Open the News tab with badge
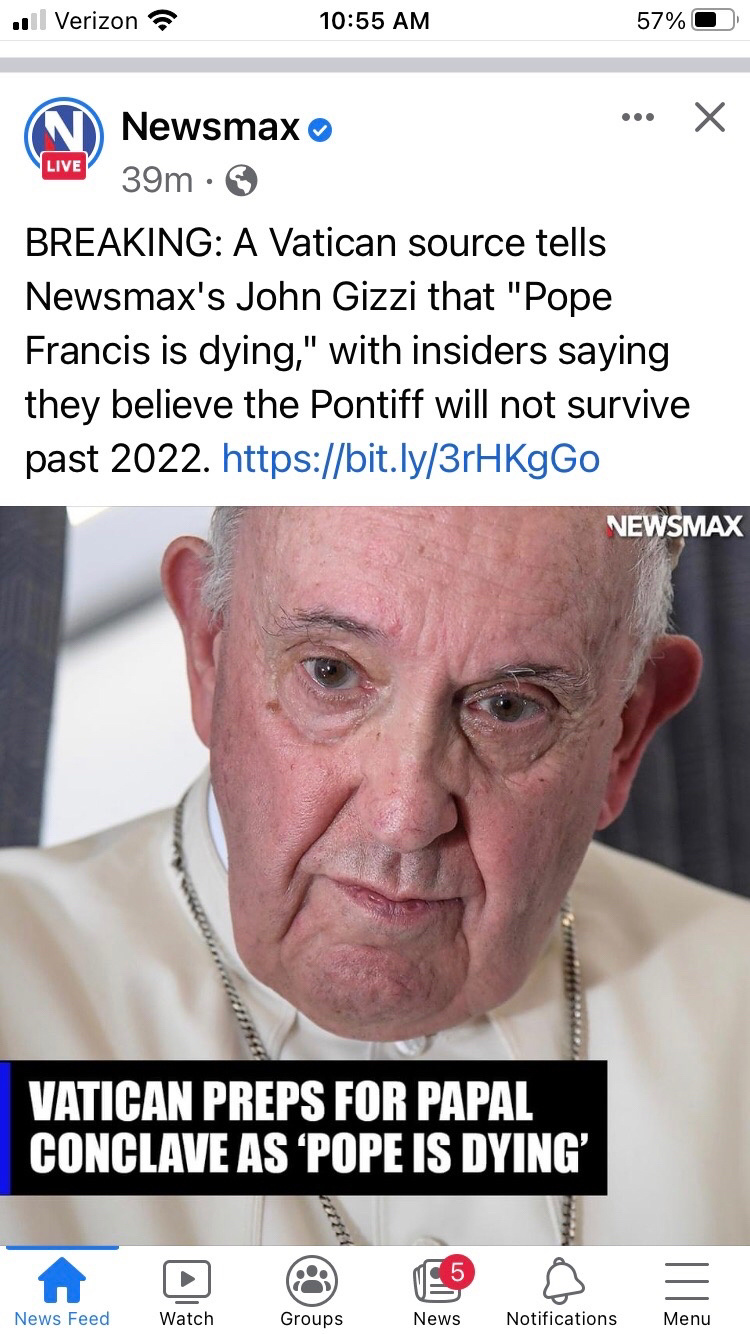The height and width of the screenshot is (1334, 750). [x=437, y=1292]
